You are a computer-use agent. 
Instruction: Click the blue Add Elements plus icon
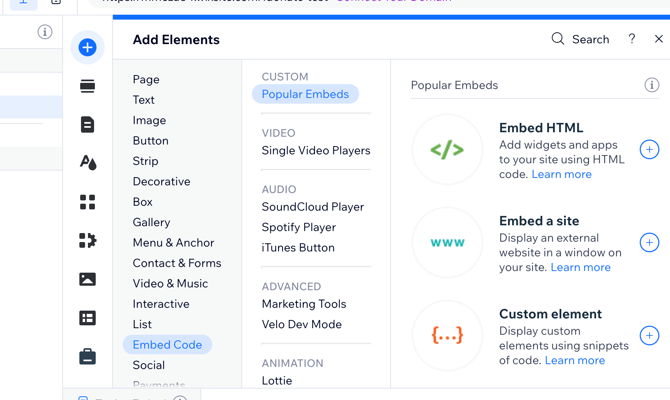click(88, 47)
